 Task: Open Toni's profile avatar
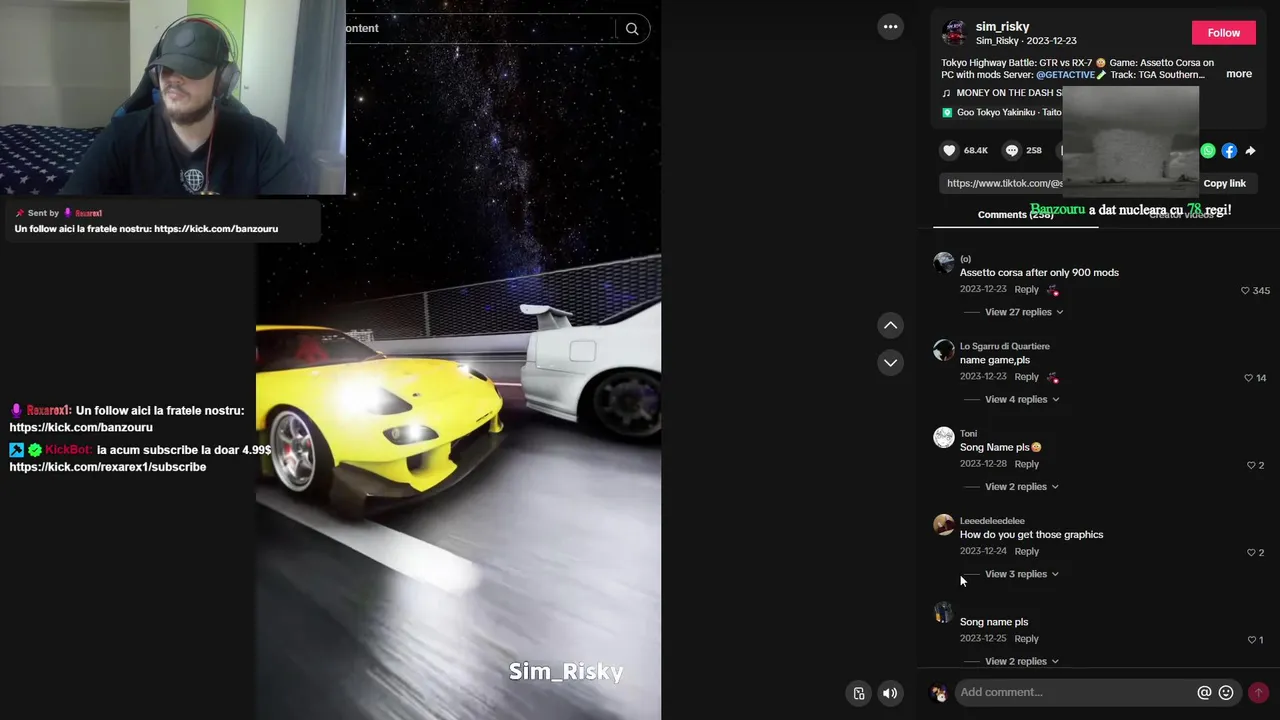click(x=944, y=437)
